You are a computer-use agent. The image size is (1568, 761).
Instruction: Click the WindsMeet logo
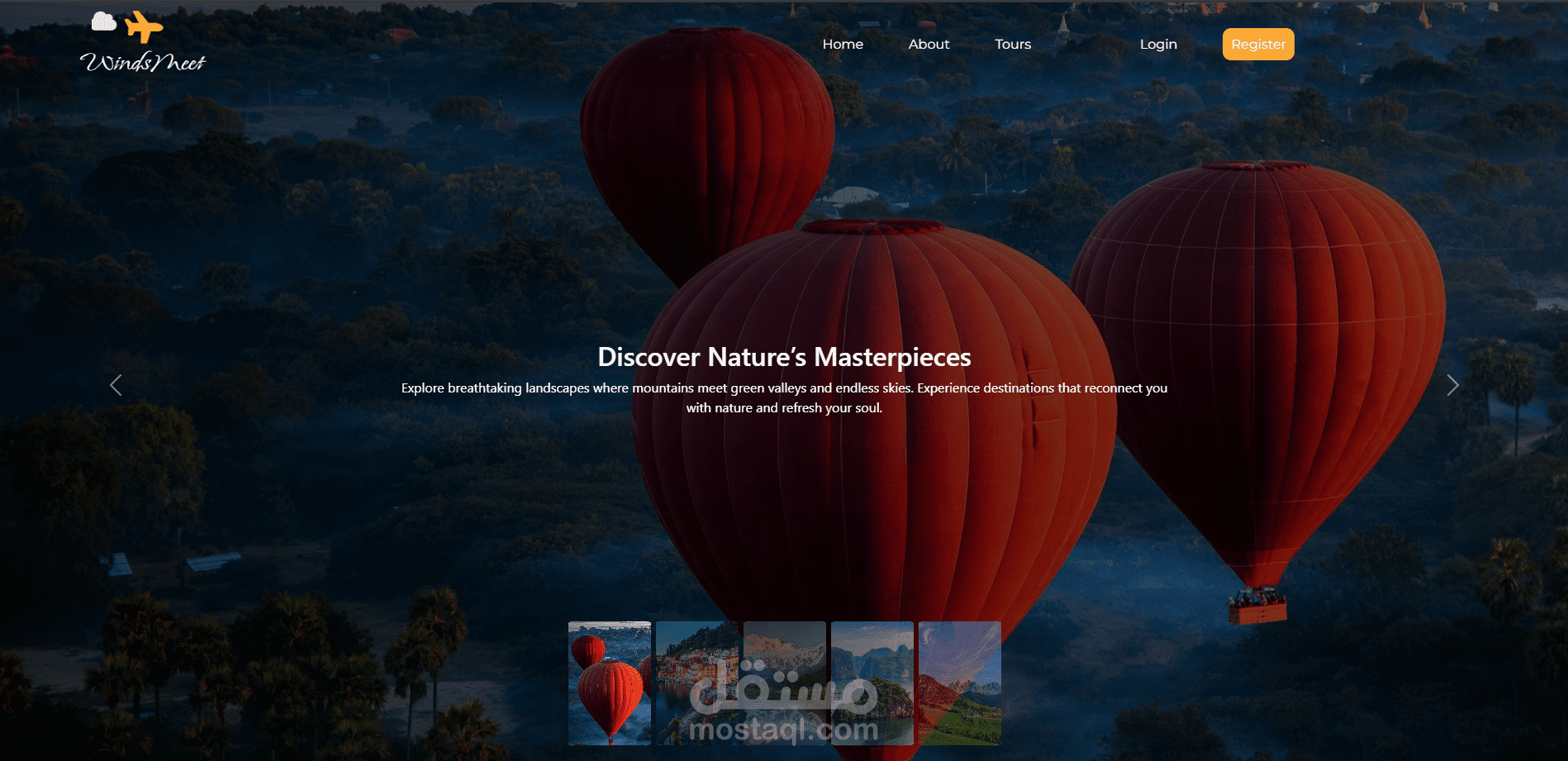pyautogui.click(x=142, y=42)
